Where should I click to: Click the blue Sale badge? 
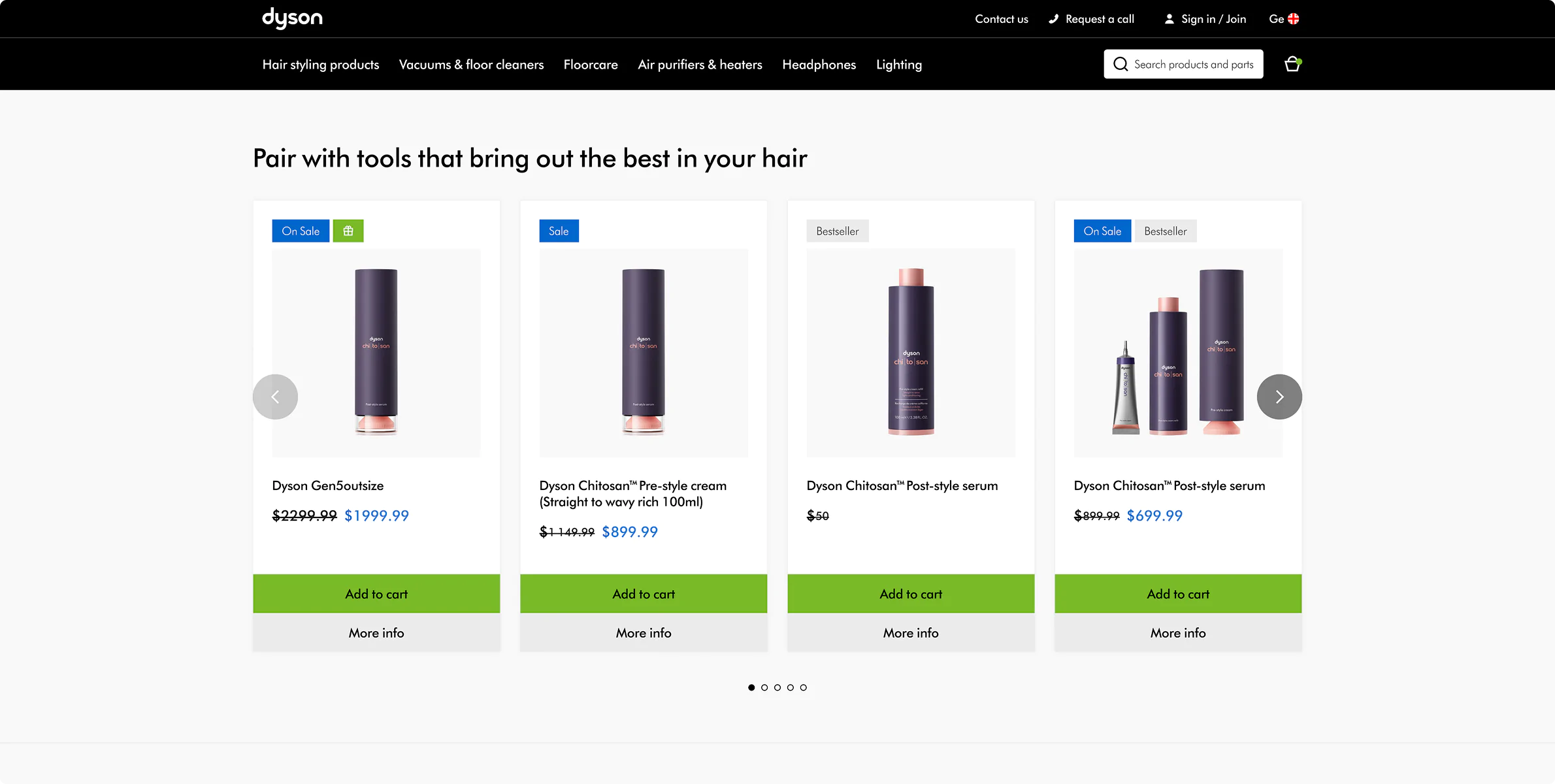point(559,231)
